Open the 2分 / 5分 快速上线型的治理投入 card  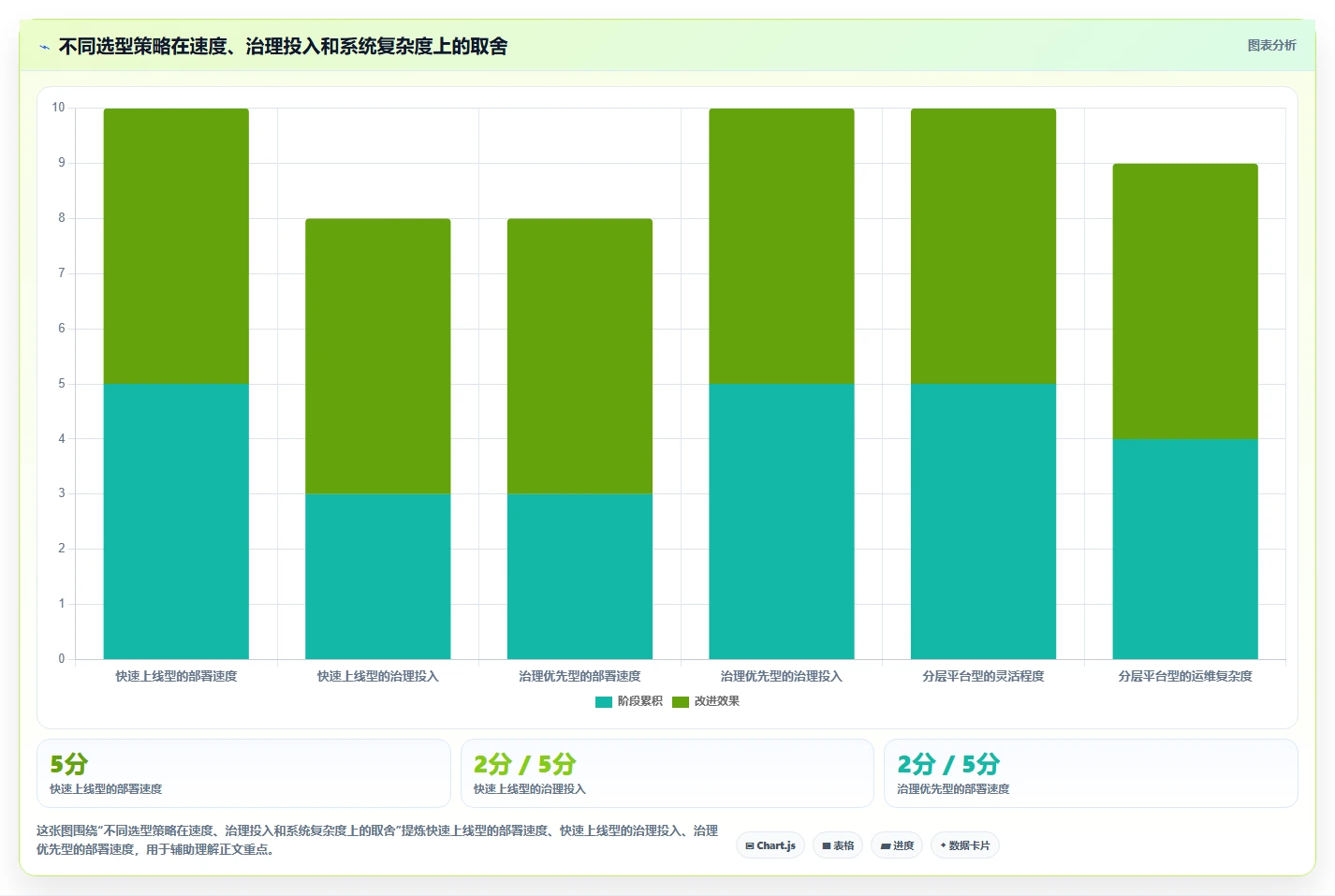click(x=667, y=773)
